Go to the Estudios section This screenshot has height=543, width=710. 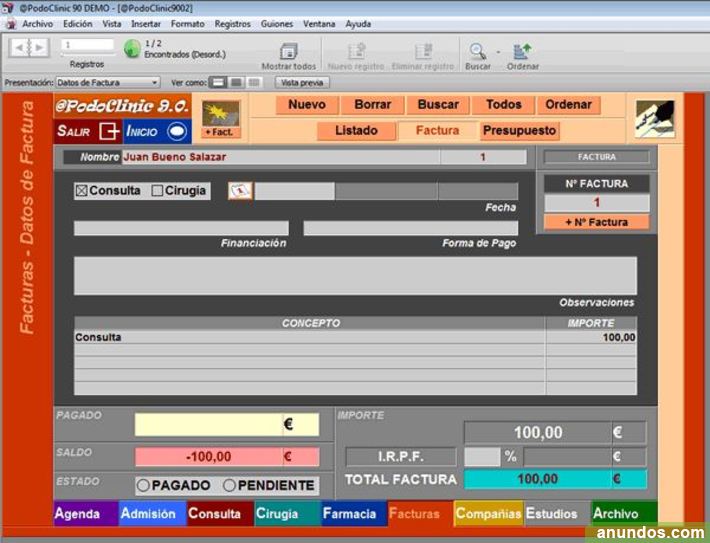click(x=557, y=514)
